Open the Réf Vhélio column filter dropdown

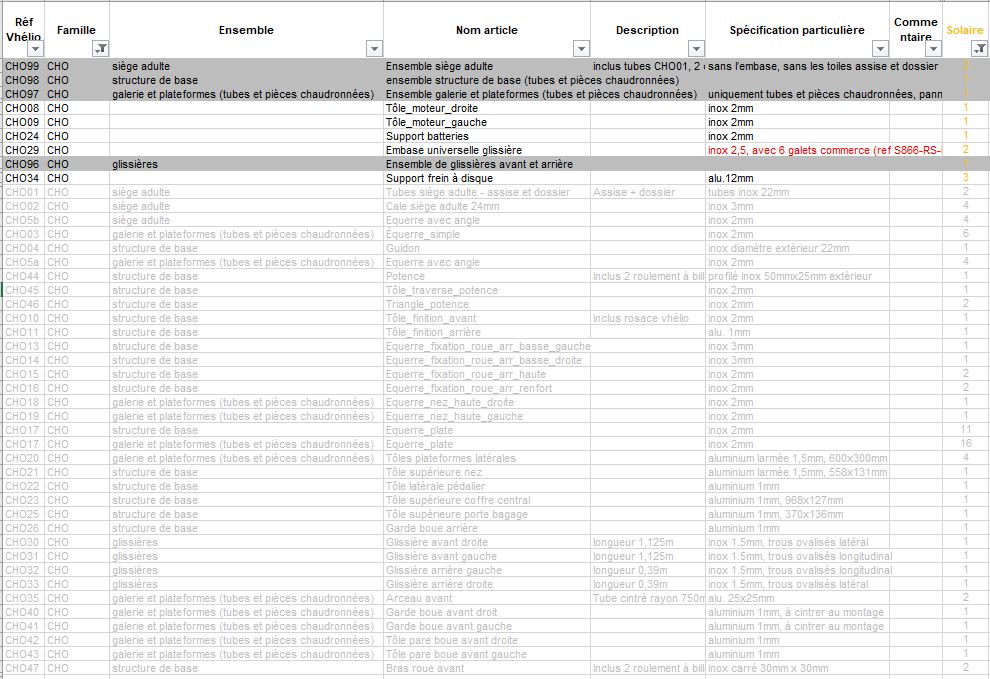[x=35, y=49]
